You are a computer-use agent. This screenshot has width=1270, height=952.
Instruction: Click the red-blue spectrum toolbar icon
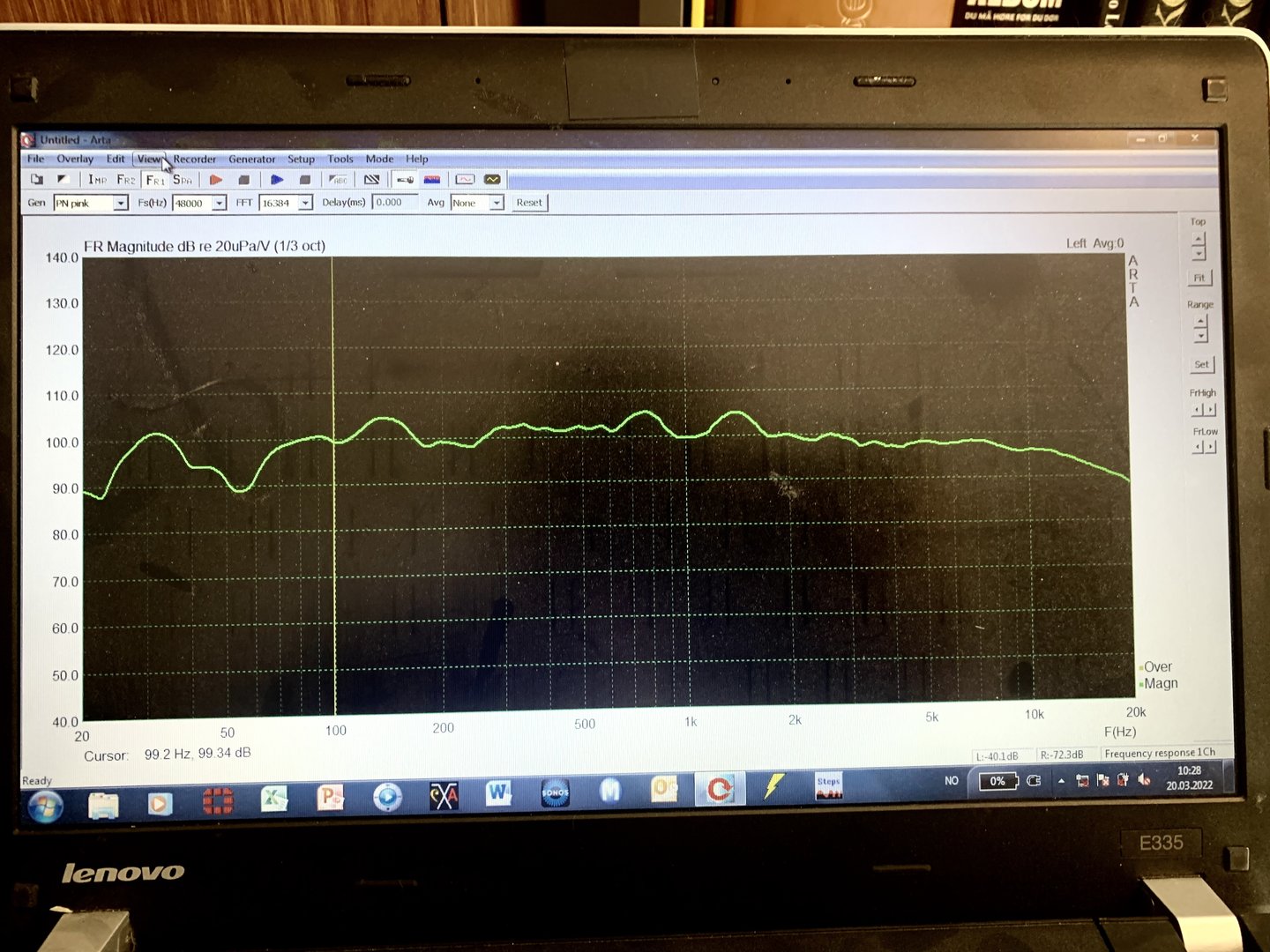pyautogui.click(x=432, y=180)
